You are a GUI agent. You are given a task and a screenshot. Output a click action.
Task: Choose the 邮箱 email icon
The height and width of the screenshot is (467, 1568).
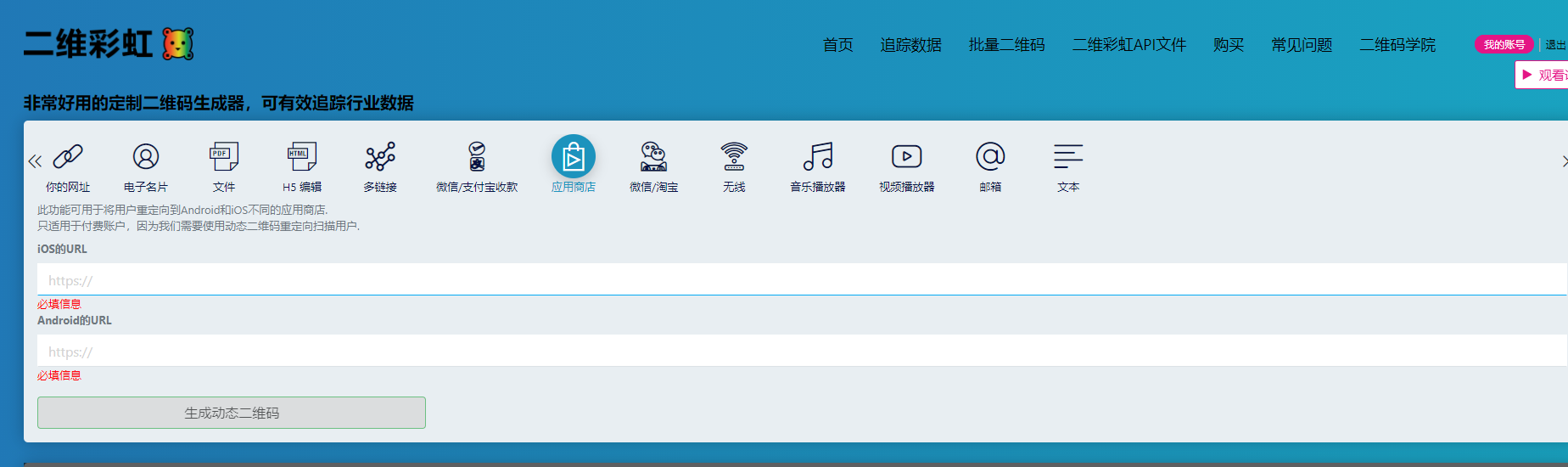990,156
